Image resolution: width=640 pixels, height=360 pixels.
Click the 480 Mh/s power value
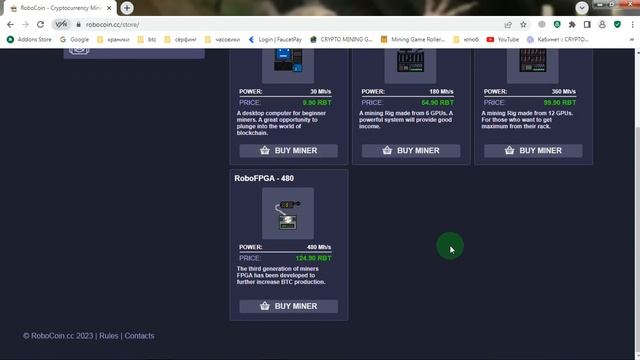[x=319, y=247]
